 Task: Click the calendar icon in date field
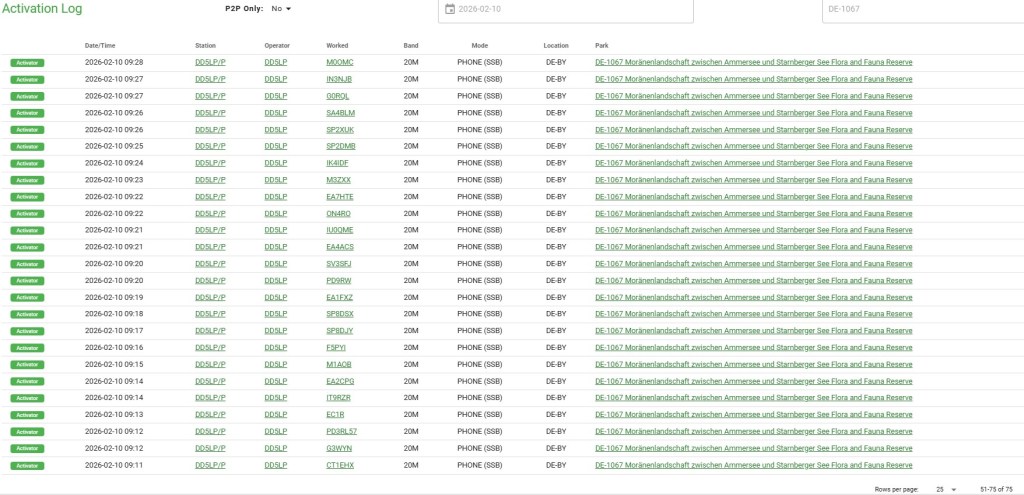coord(449,9)
